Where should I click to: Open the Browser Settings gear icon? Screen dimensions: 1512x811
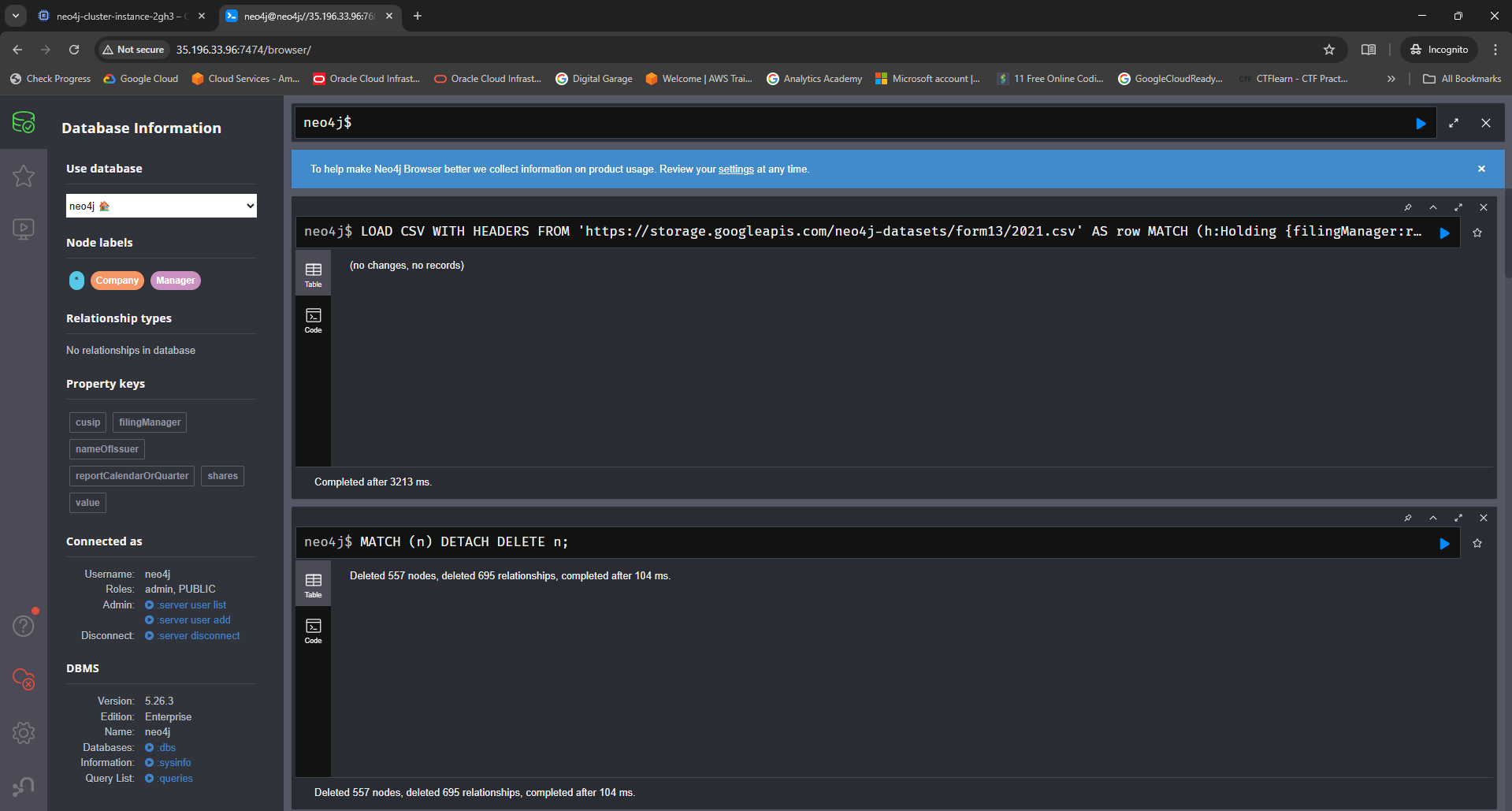point(24,733)
